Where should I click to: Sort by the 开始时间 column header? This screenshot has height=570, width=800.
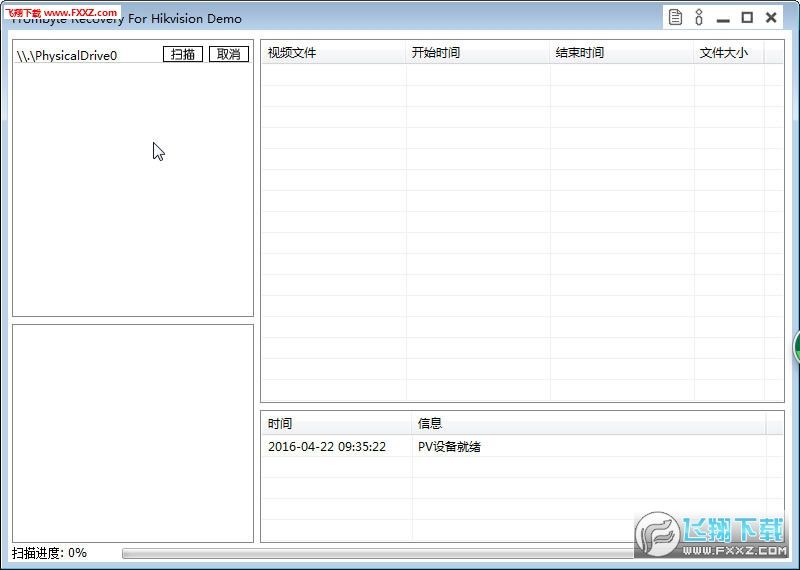tap(478, 53)
